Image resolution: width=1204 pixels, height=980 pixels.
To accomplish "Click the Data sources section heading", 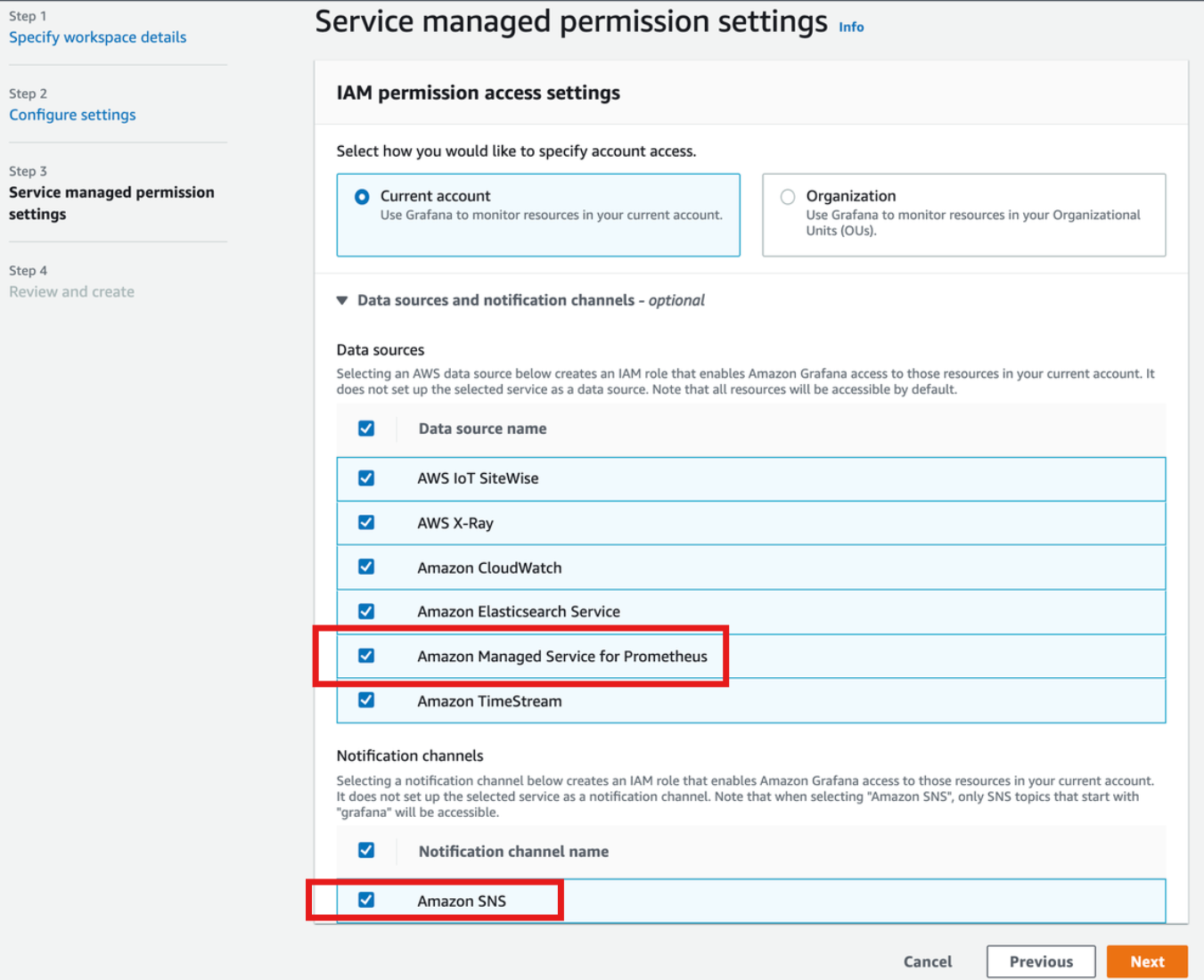I will 381,350.
